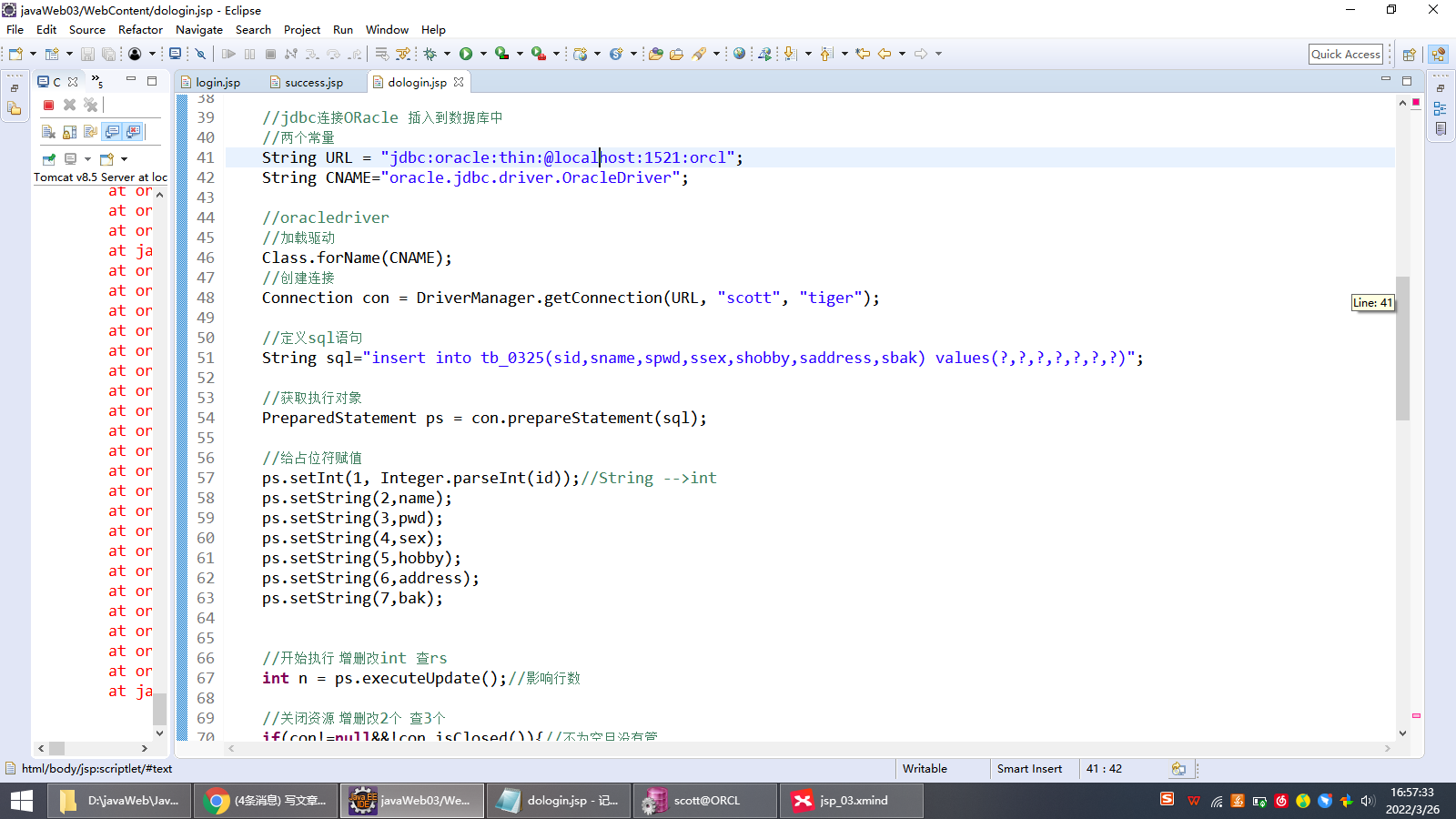
Task: Open dropdown arrow next to New icon
Action: (x=33, y=54)
